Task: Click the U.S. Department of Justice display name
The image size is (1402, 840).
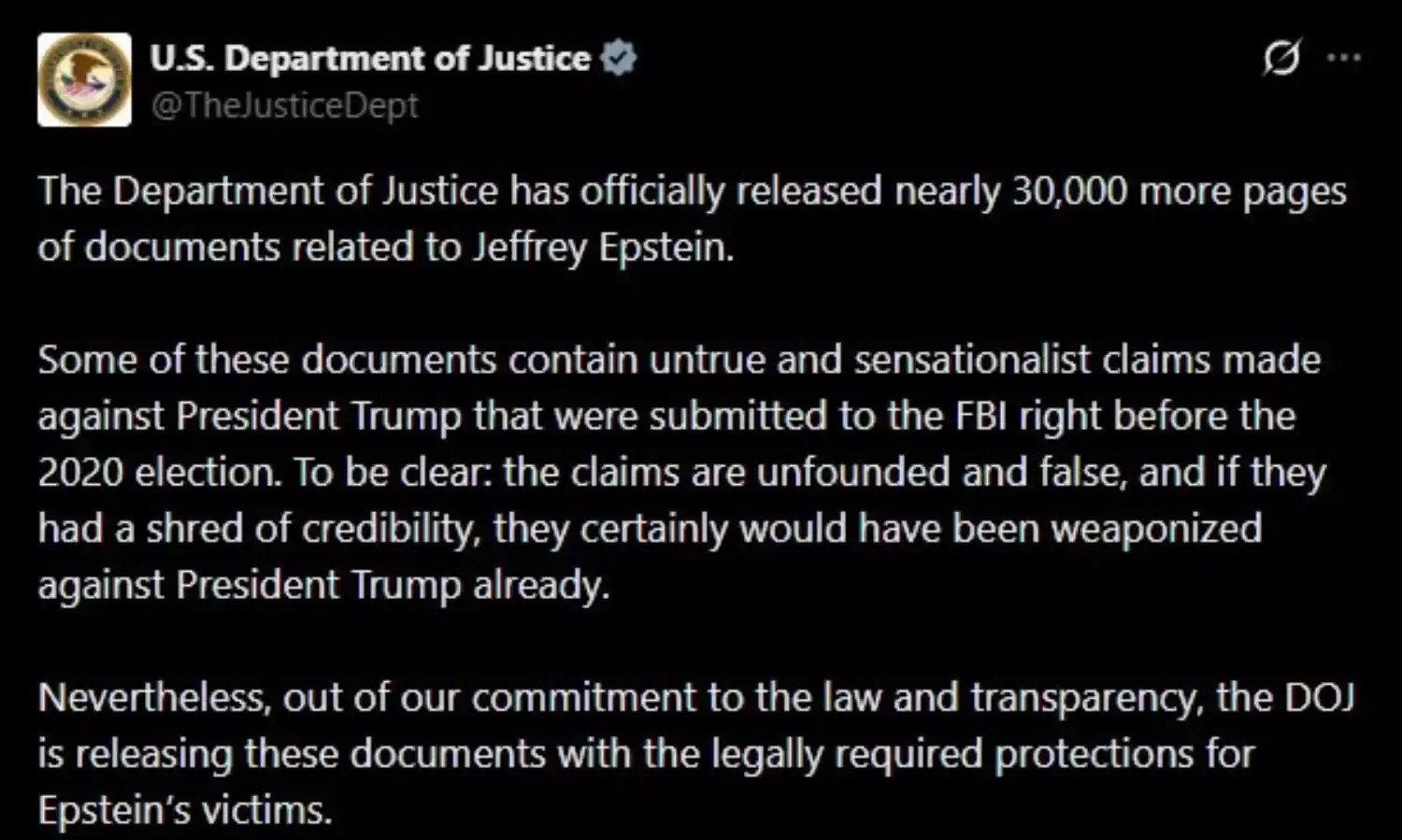Action: pyautogui.click(x=370, y=58)
